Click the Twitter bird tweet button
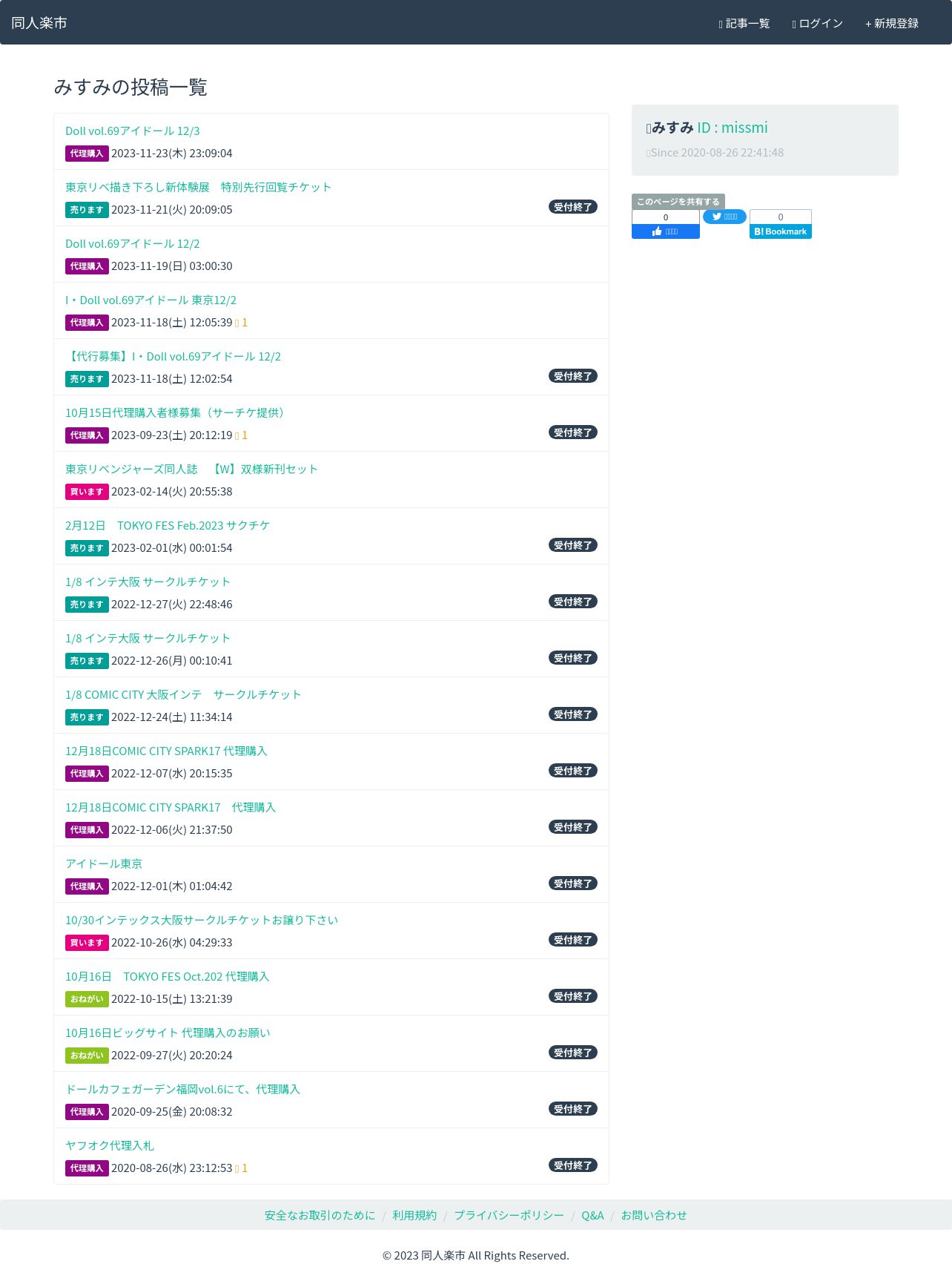 click(x=724, y=217)
